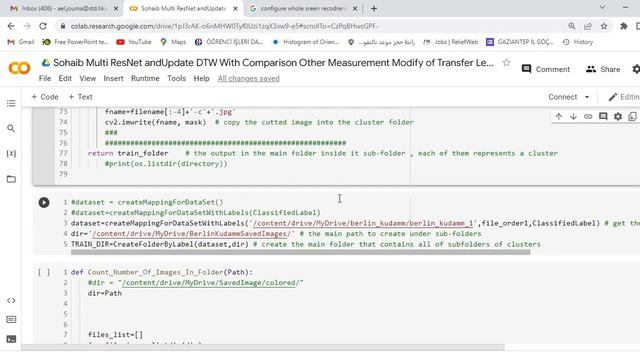Open the Jobs ReliefWeb bookmark
This screenshot has height=360, width=640.
click(450, 42)
